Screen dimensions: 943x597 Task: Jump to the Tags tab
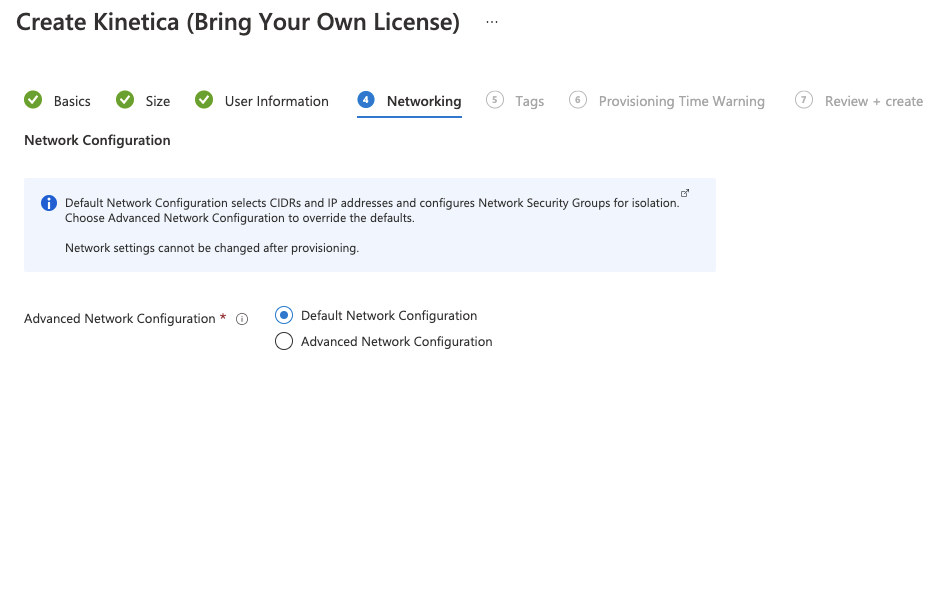(529, 101)
